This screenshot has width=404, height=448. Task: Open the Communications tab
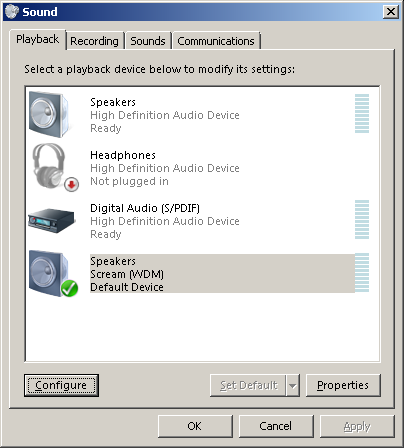(216, 41)
